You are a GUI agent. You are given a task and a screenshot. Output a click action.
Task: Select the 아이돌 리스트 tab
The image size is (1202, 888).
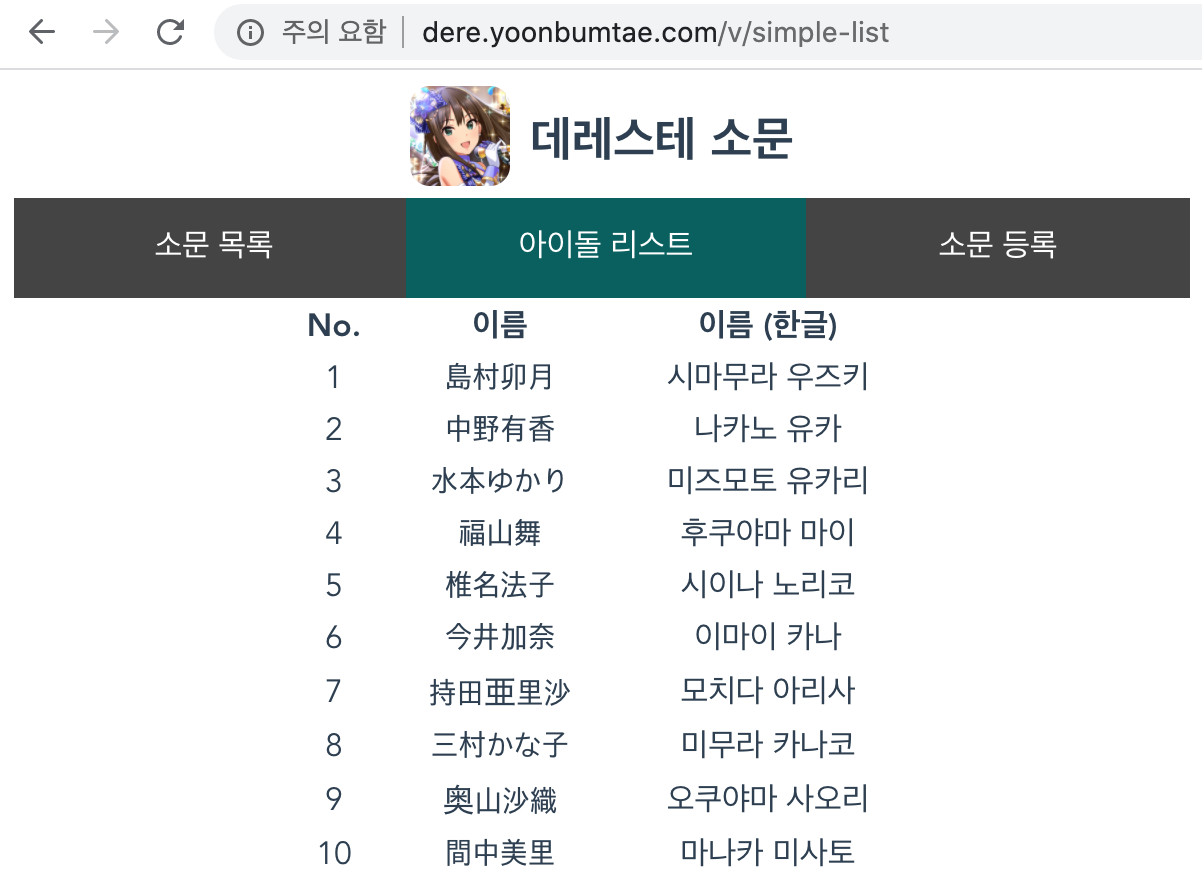pos(605,245)
